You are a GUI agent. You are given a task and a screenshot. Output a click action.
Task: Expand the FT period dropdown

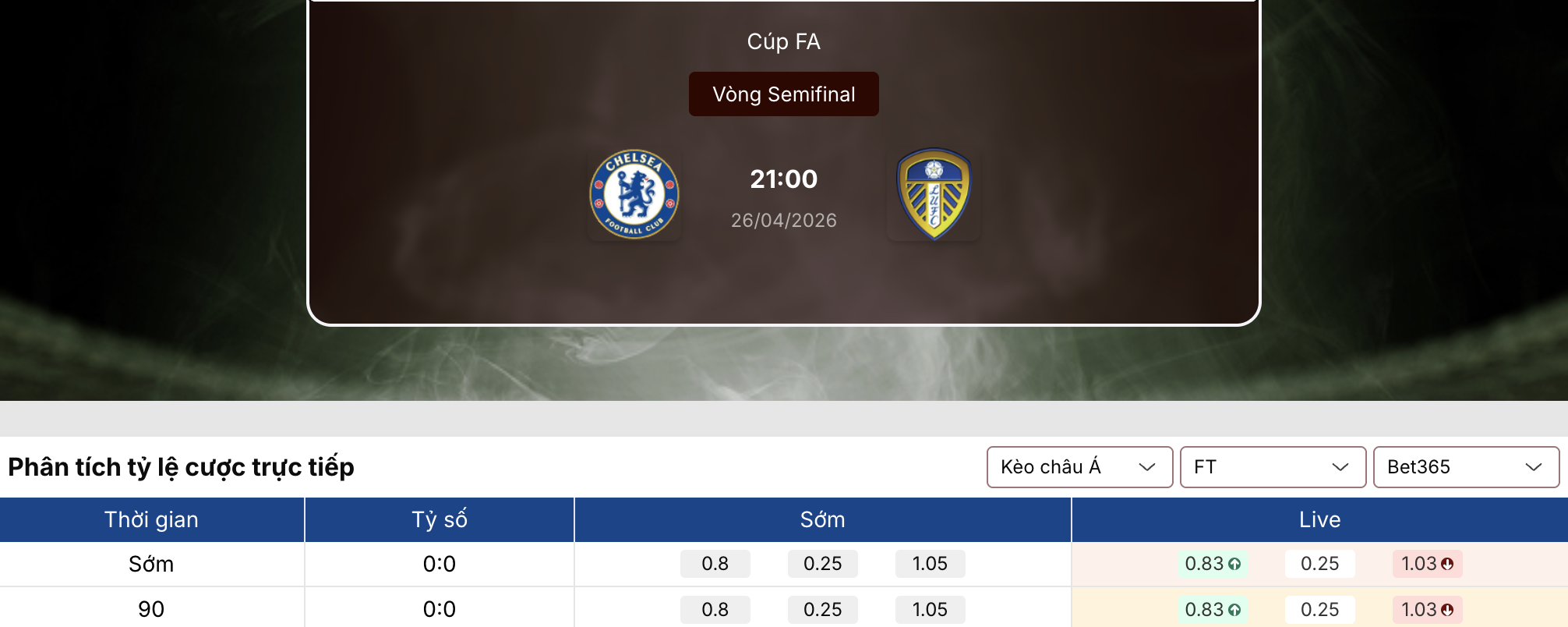pyautogui.click(x=1273, y=467)
